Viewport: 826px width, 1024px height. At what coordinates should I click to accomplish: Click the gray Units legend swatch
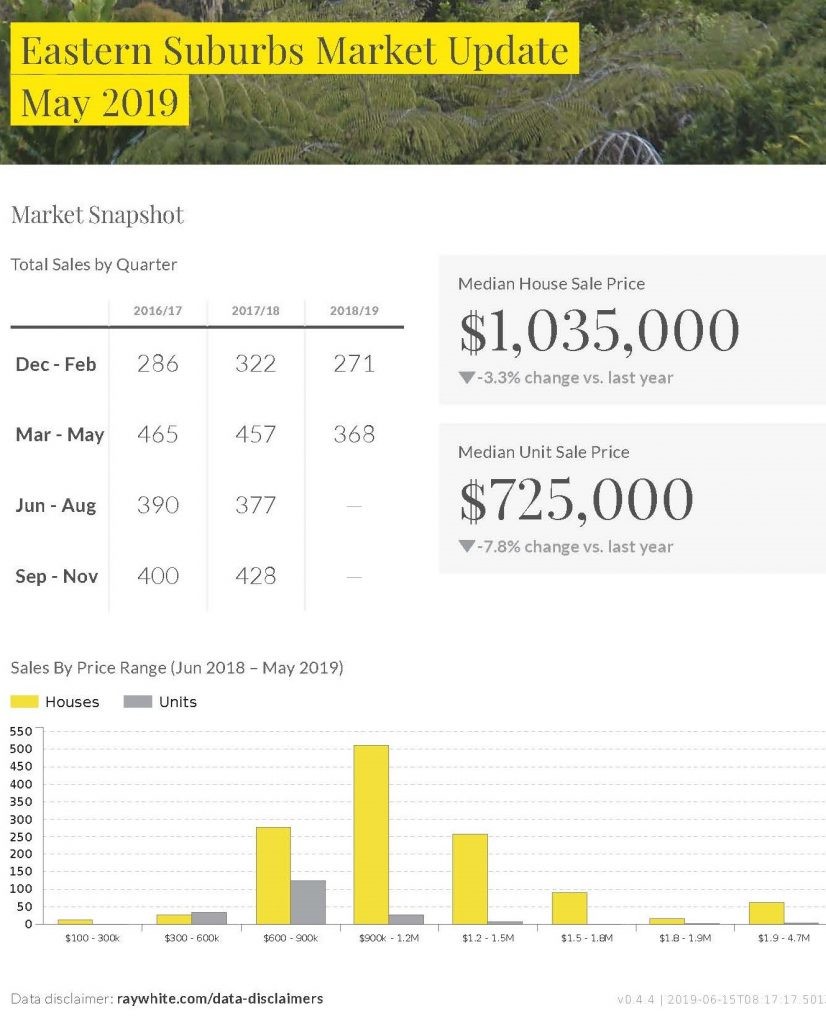[137, 702]
